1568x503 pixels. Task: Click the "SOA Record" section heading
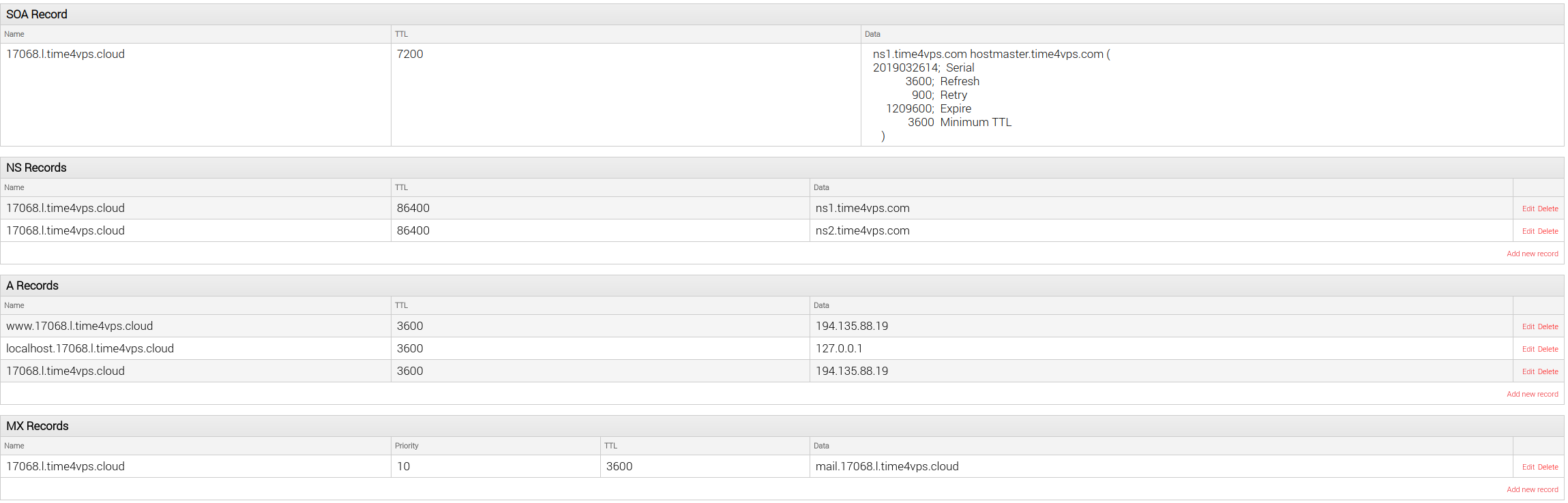[x=37, y=14]
